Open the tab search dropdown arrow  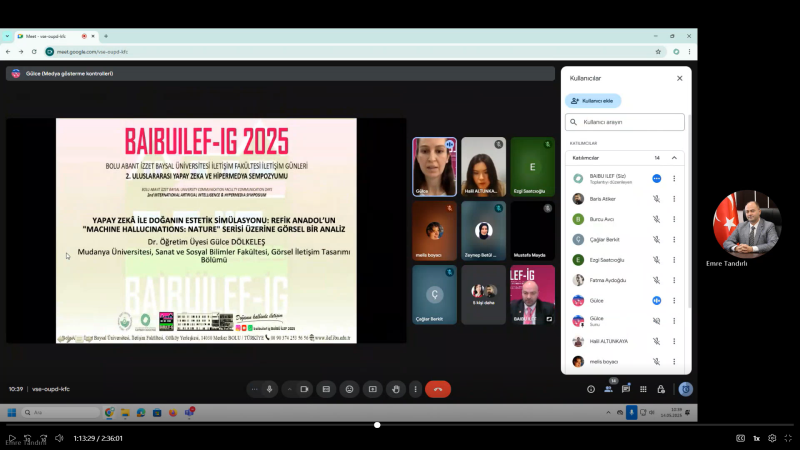click(7, 36)
